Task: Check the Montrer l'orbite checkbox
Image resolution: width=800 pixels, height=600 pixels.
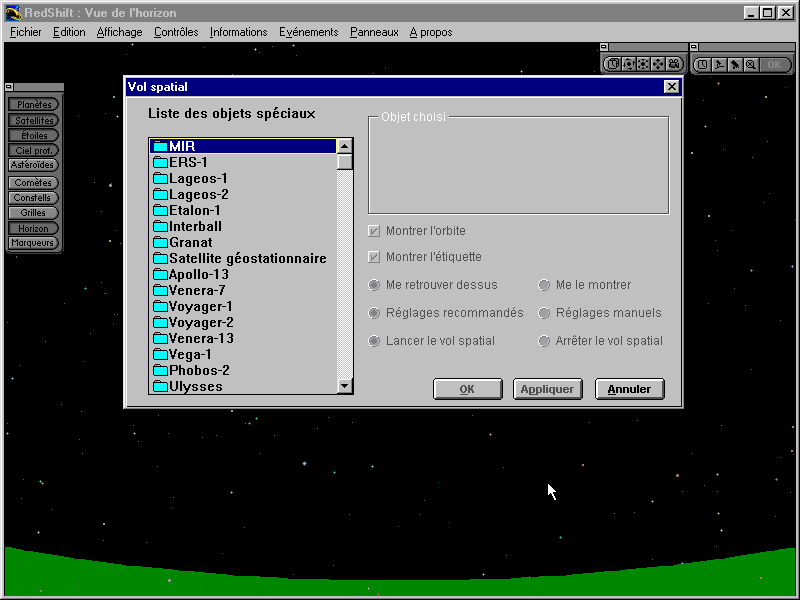Action: 374,231
